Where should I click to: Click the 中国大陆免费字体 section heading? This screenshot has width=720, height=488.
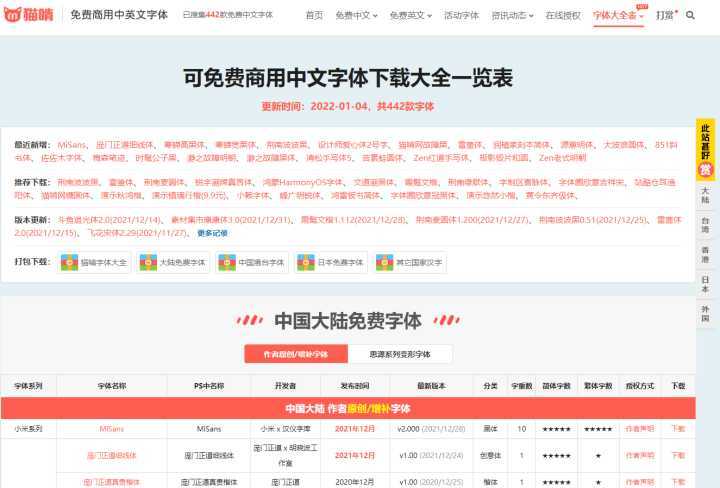(x=348, y=320)
